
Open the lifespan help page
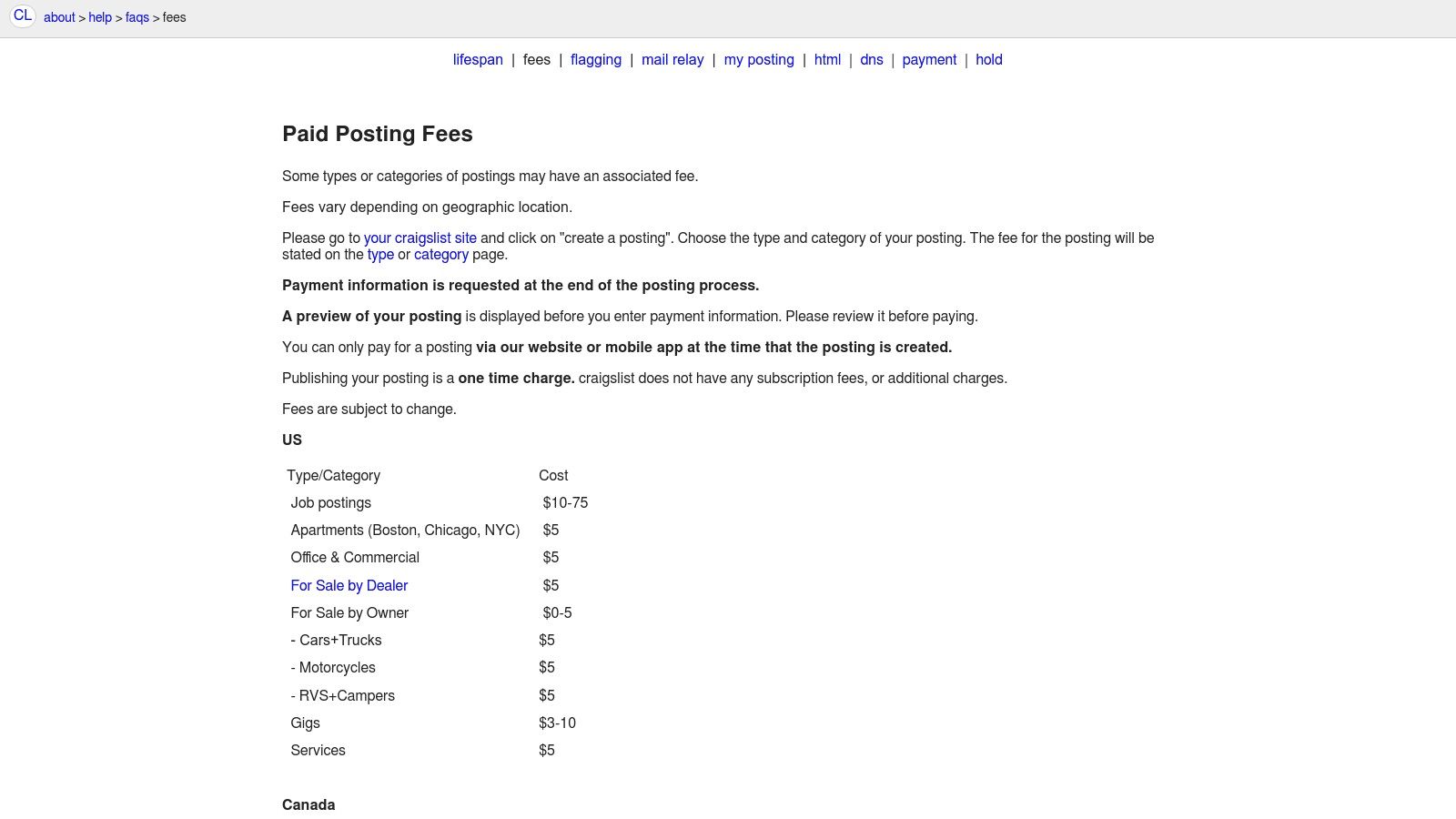coord(477,59)
